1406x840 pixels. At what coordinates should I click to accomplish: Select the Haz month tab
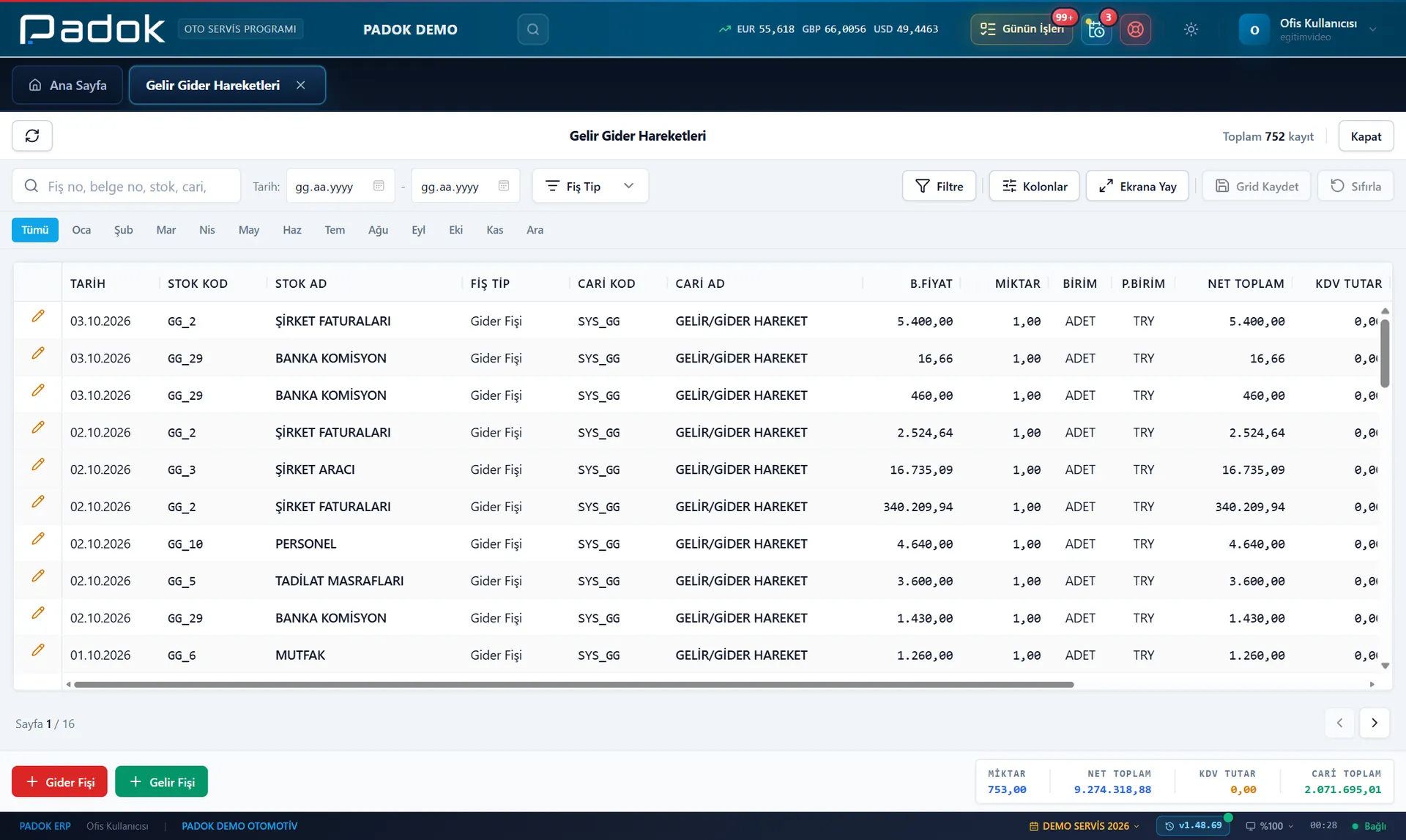click(292, 230)
